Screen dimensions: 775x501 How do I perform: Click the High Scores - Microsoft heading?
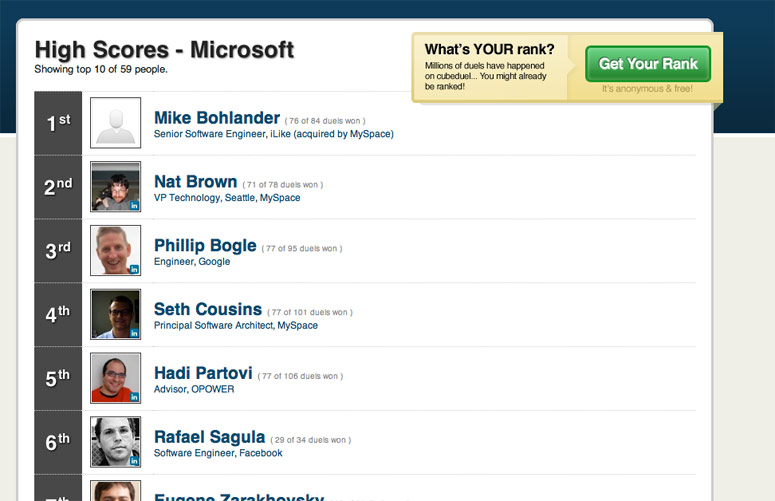coord(164,49)
